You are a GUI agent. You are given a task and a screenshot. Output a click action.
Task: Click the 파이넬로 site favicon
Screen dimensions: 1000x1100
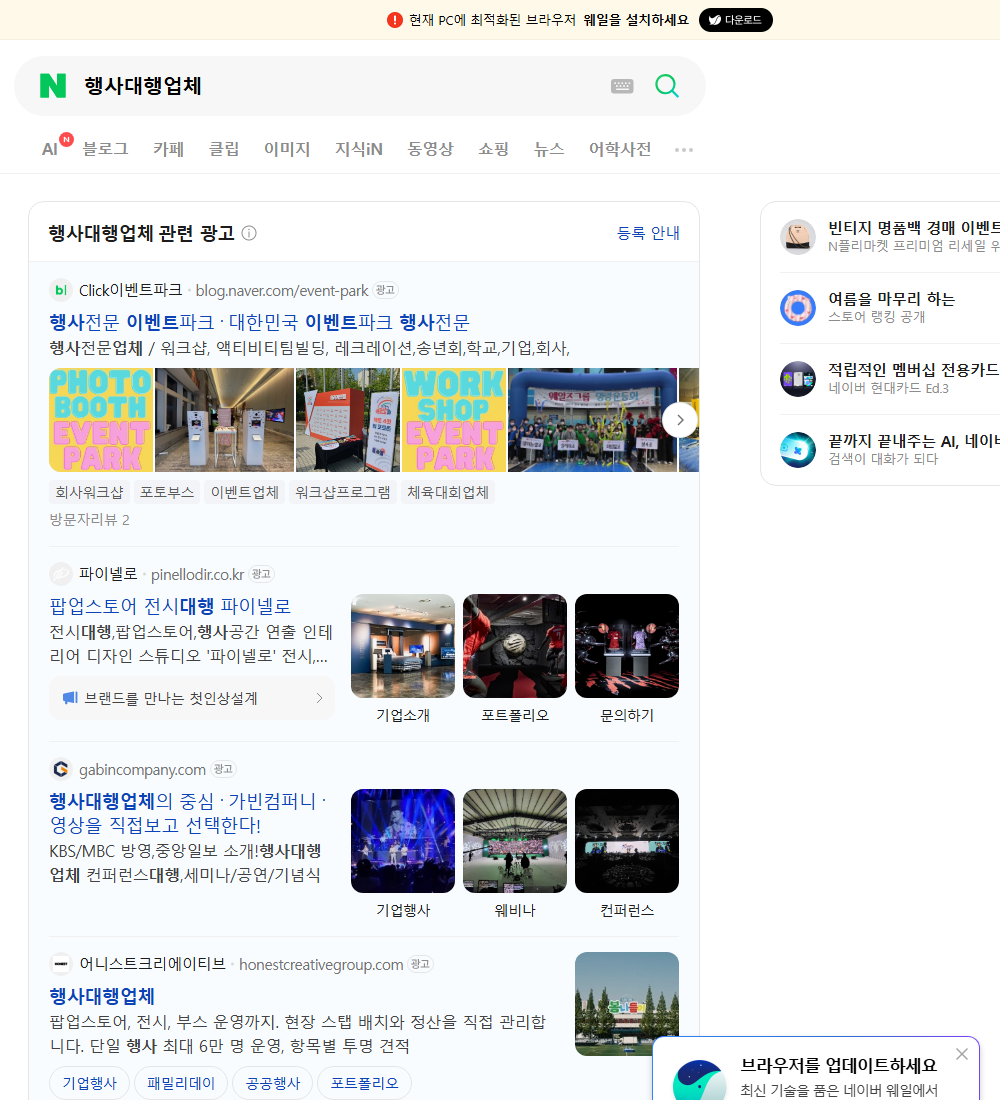(60, 574)
